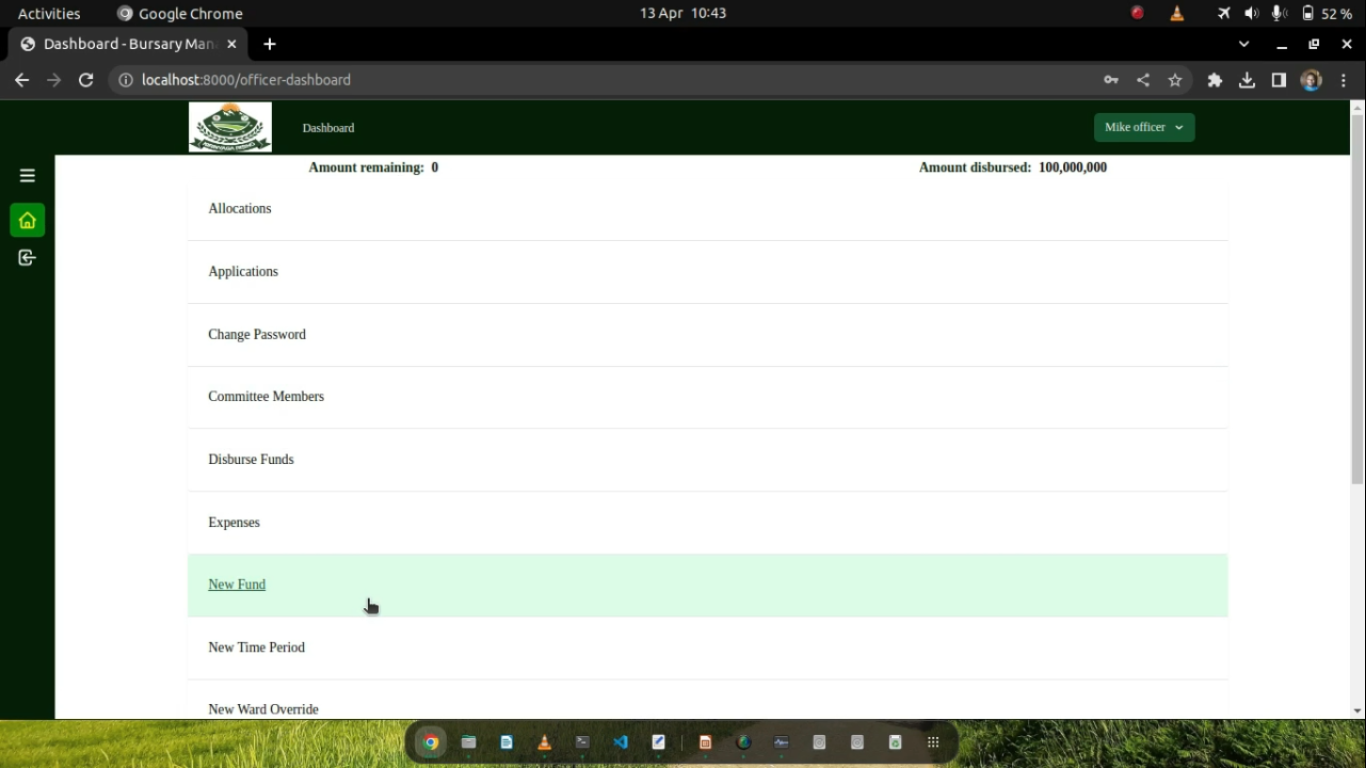Open VLC media player from the dock
Image resolution: width=1366 pixels, height=768 pixels.
pos(543,742)
